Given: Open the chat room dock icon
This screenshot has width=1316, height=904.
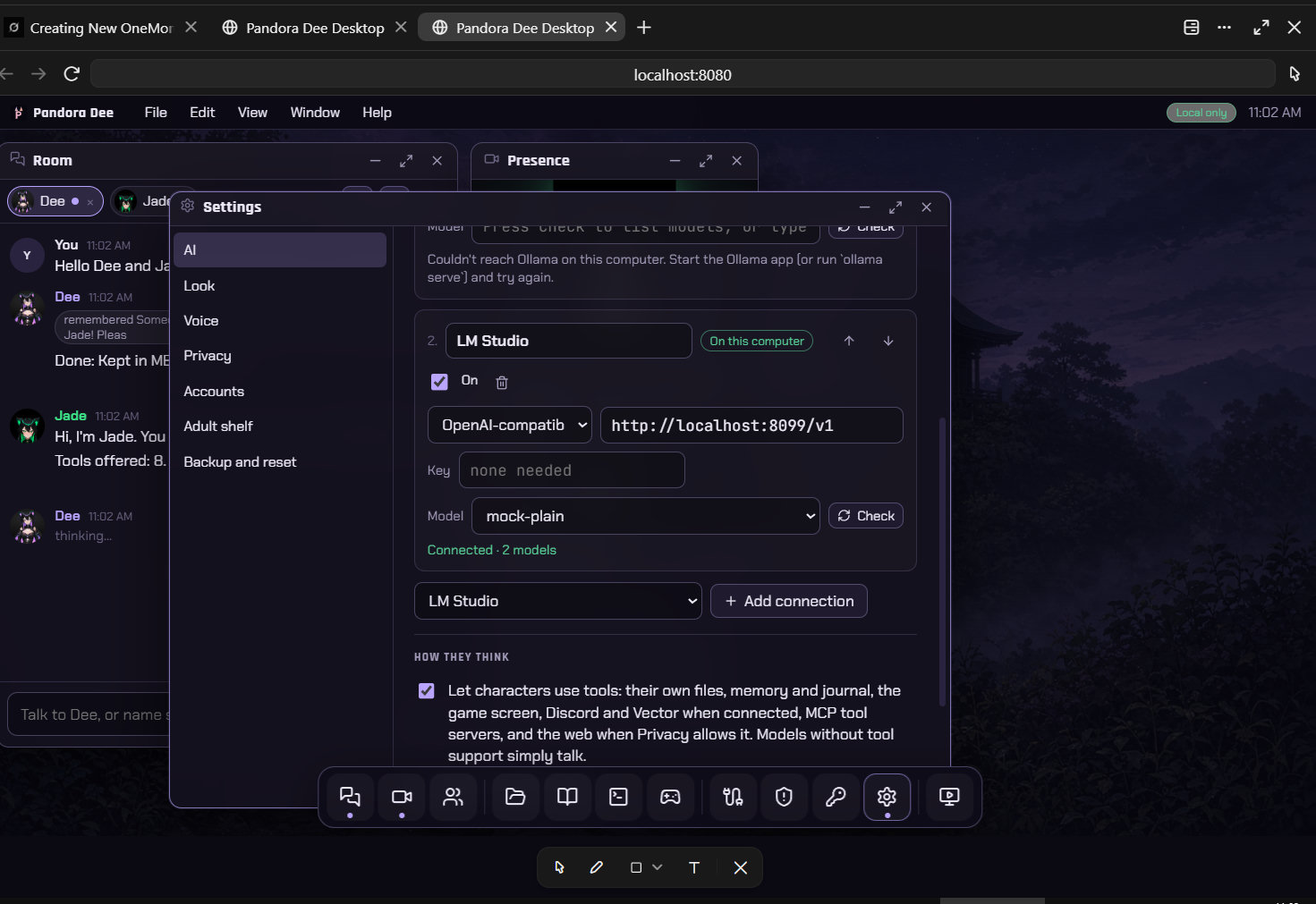Looking at the screenshot, I should [350, 797].
